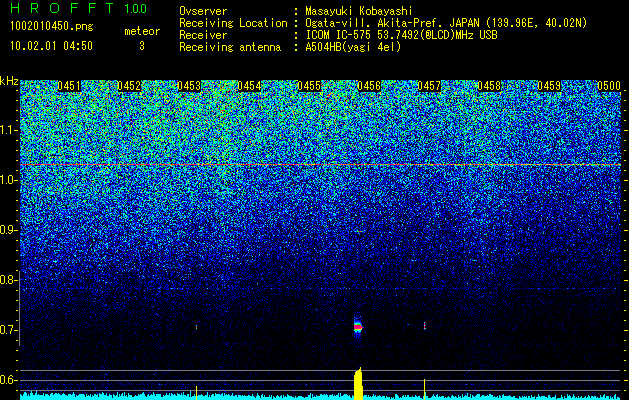Click the 0457 time marker

(x=429, y=86)
